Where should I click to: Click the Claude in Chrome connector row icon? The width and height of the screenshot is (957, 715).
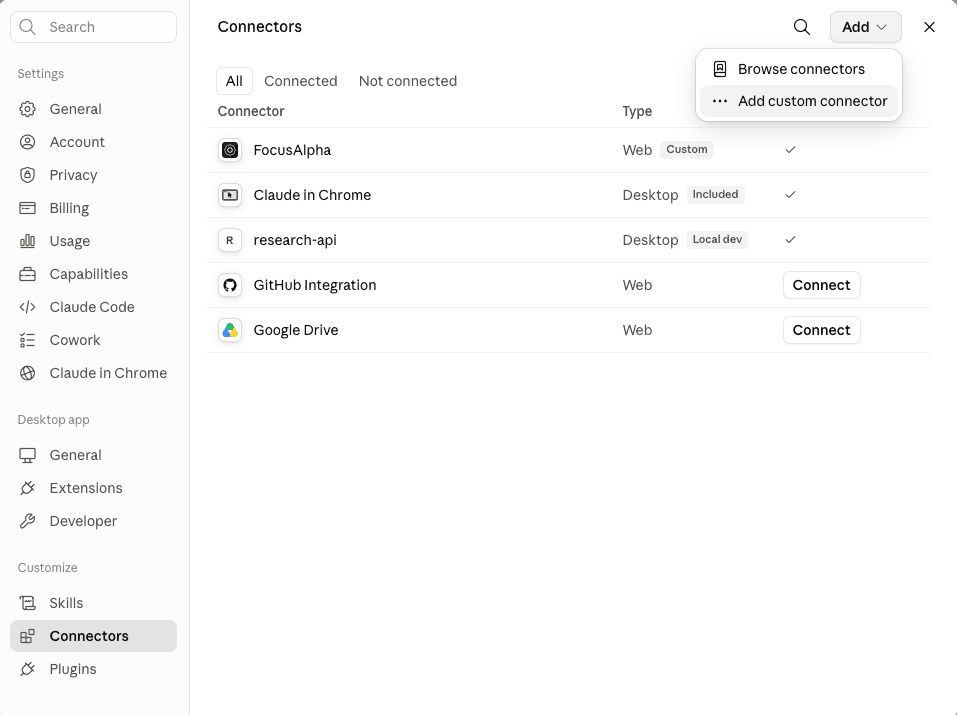click(230, 195)
